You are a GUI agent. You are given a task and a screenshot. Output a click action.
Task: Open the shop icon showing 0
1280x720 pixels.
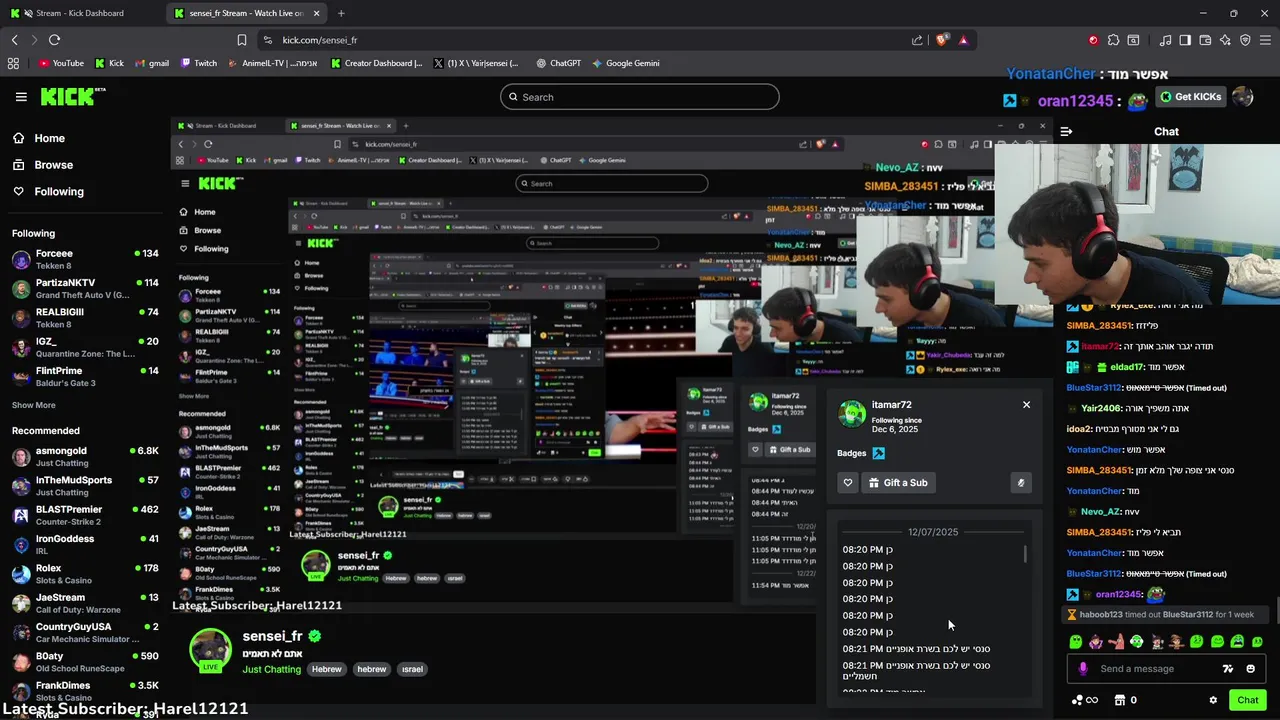1126,700
